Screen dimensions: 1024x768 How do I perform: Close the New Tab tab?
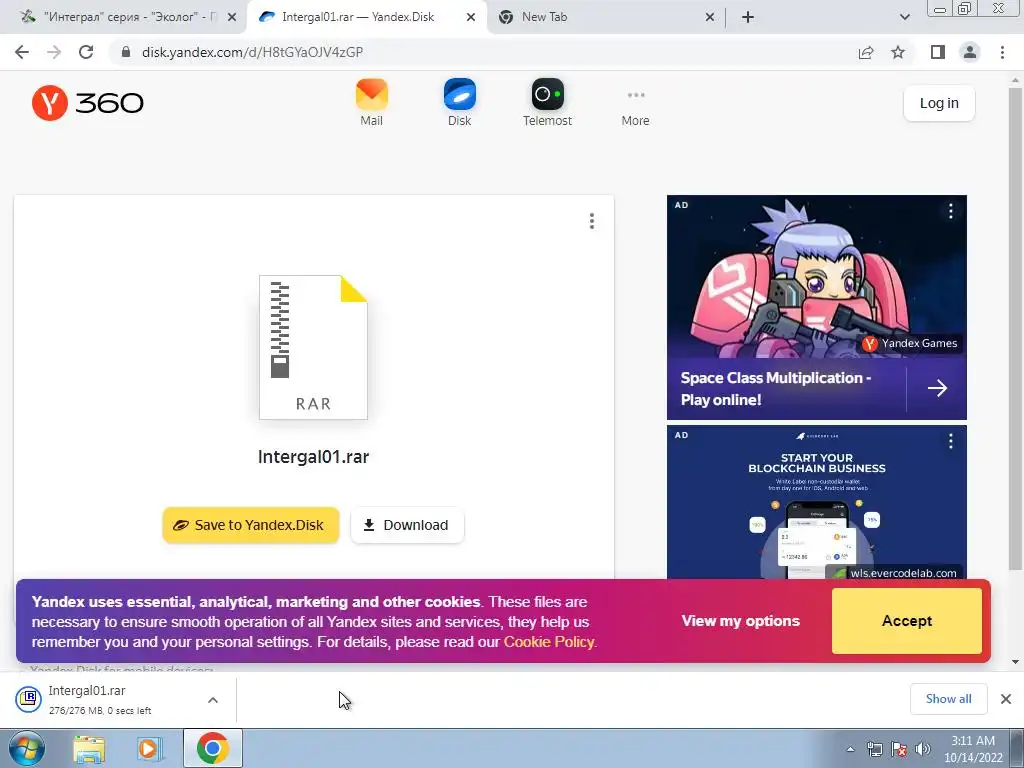point(710,18)
